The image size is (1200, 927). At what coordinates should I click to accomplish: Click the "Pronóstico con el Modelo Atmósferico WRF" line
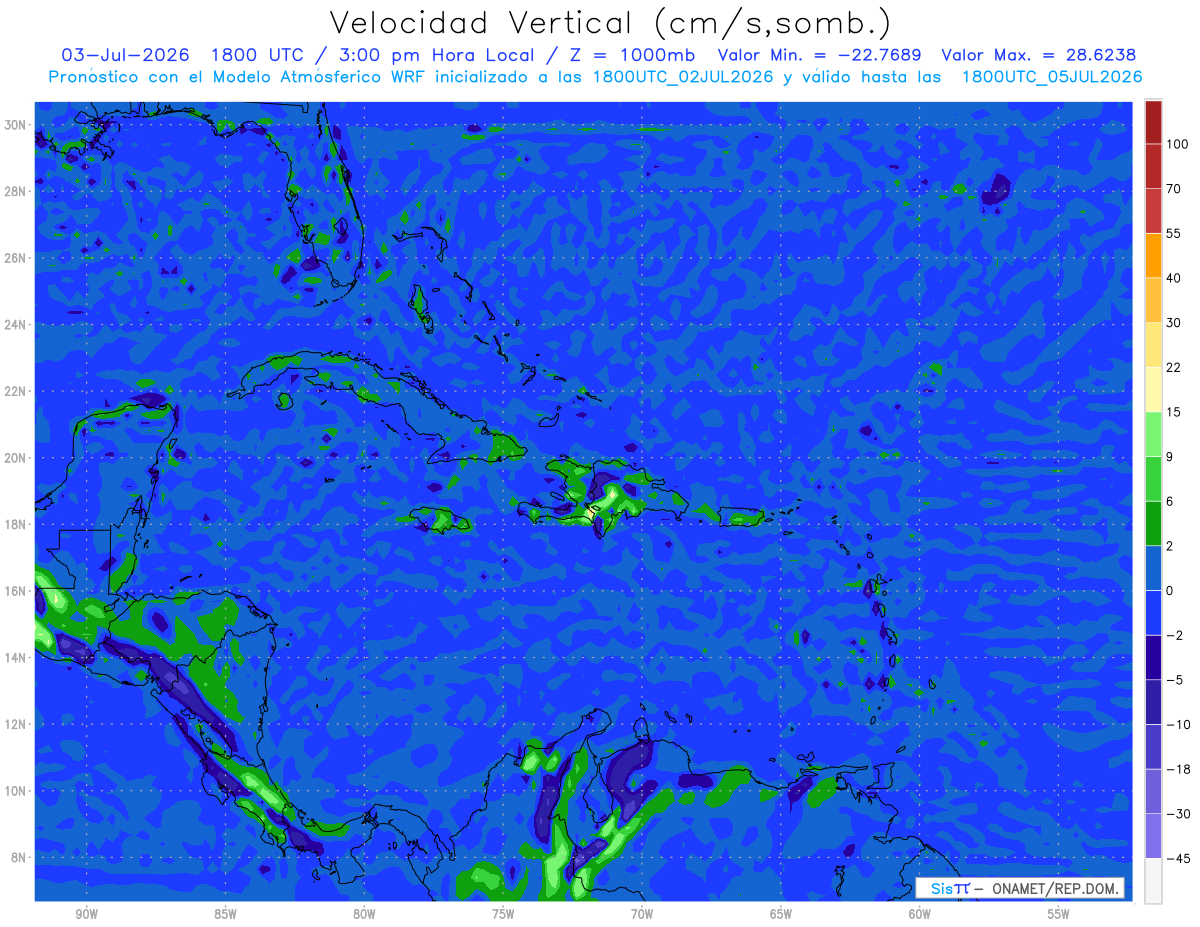(595, 77)
